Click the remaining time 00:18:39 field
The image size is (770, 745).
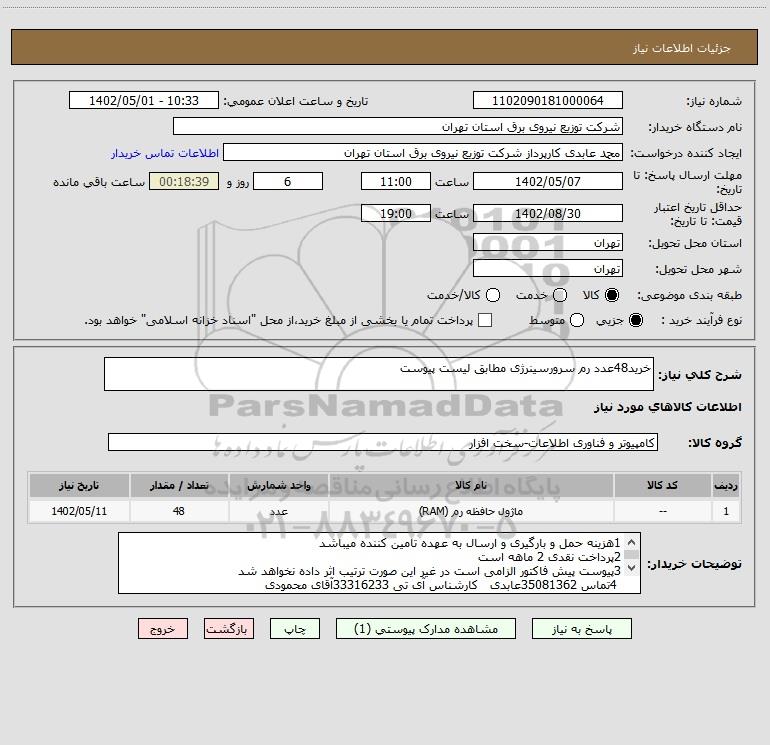click(184, 181)
